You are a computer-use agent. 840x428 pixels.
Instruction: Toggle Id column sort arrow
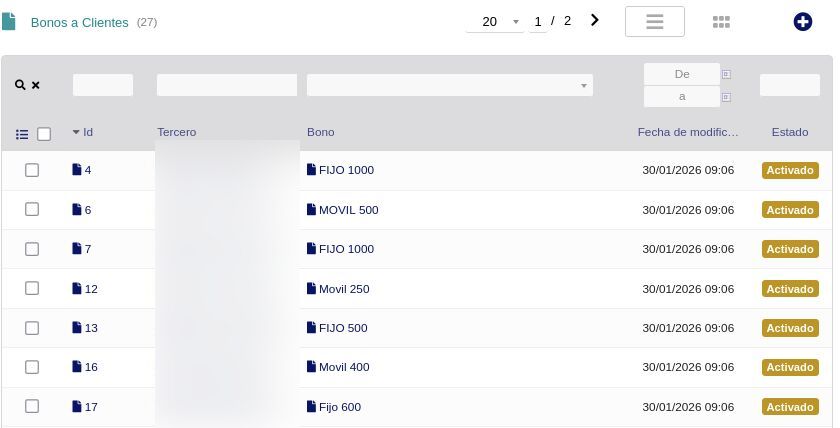pos(76,132)
